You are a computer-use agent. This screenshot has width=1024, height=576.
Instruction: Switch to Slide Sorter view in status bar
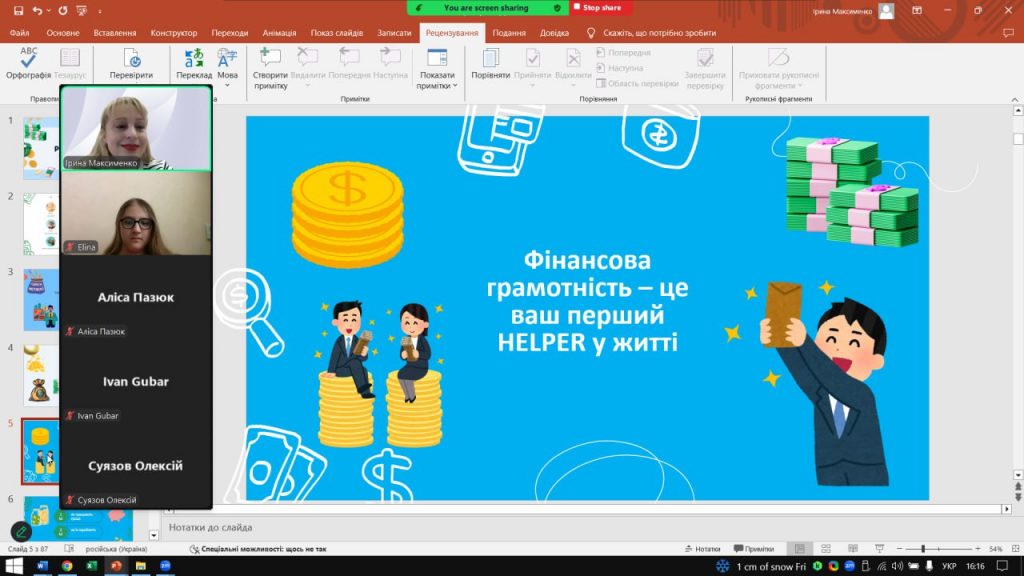tap(823, 549)
